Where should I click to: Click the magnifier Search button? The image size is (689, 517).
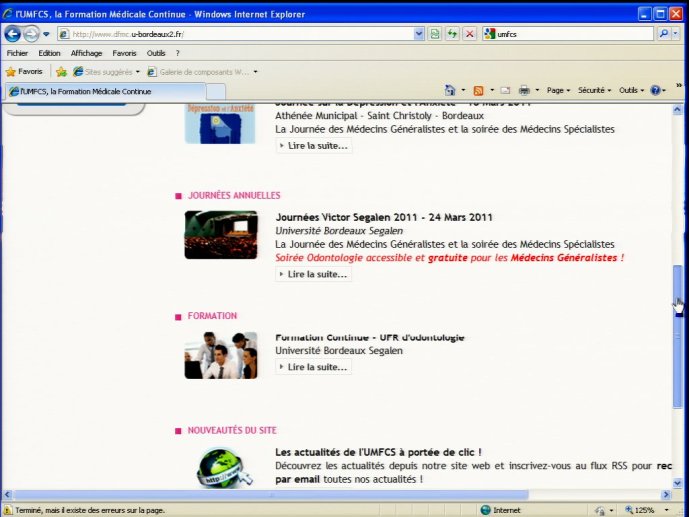664,34
